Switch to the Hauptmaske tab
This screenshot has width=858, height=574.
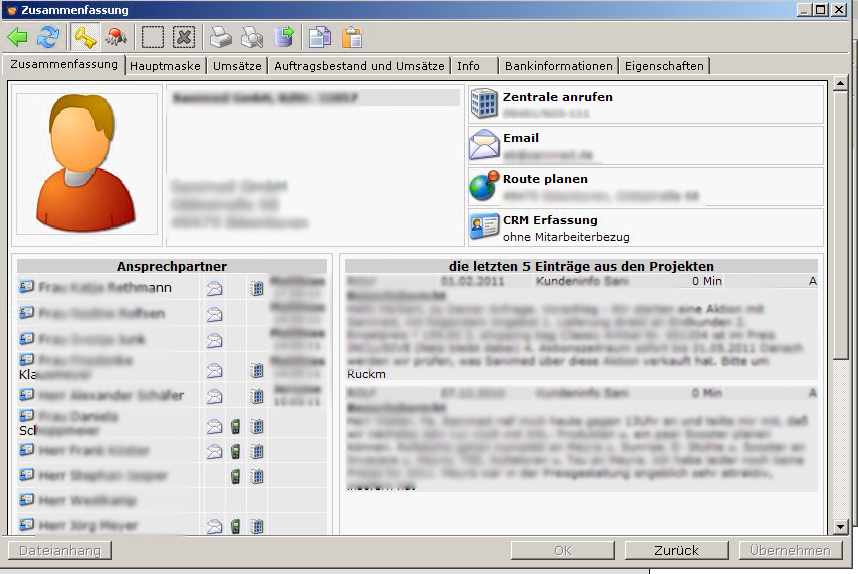[x=166, y=66]
